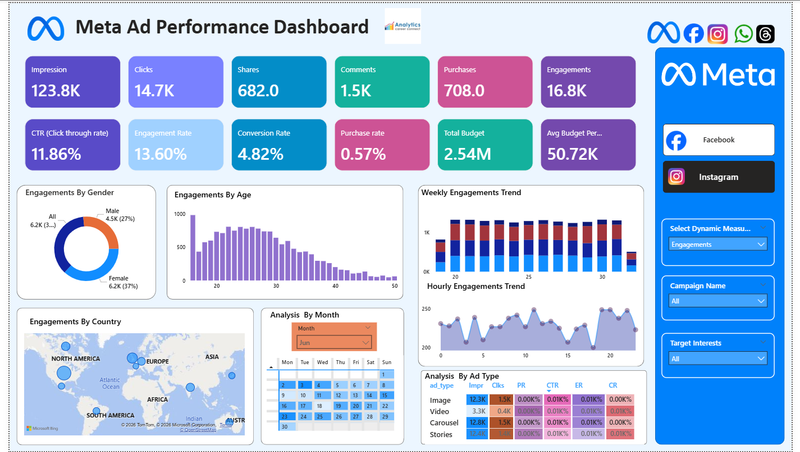Select the Comments 1.5K card
Image resolution: width=800 pixels, height=452 pixels.
click(382, 82)
